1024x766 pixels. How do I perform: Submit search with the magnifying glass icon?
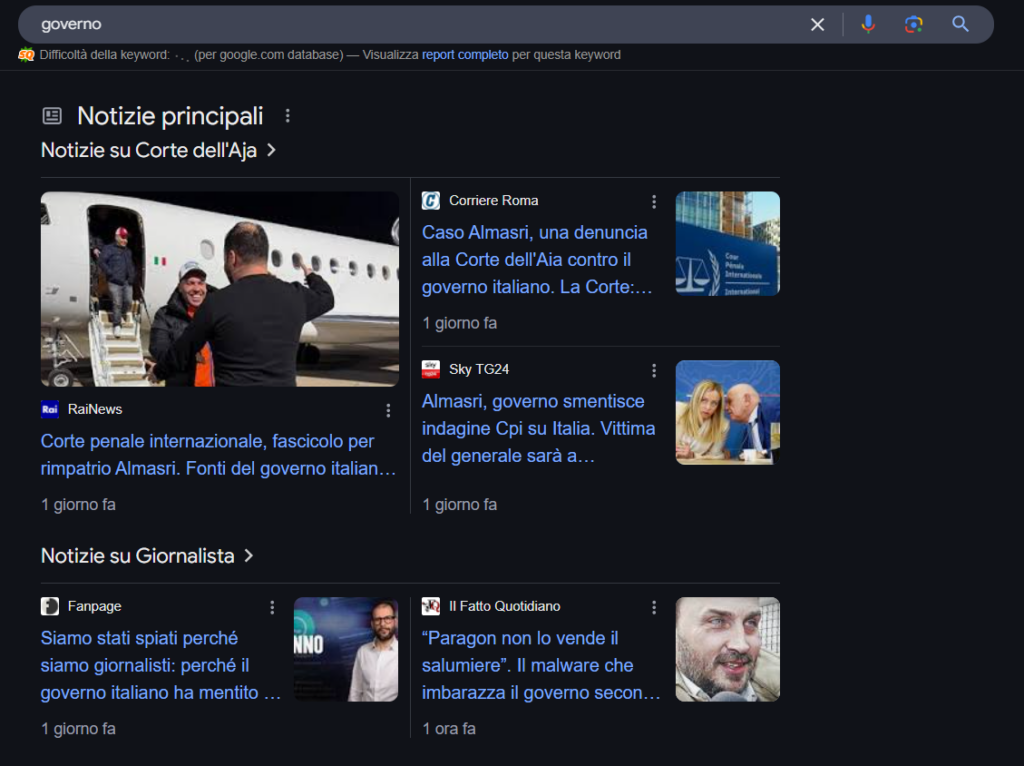pos(959,24)
